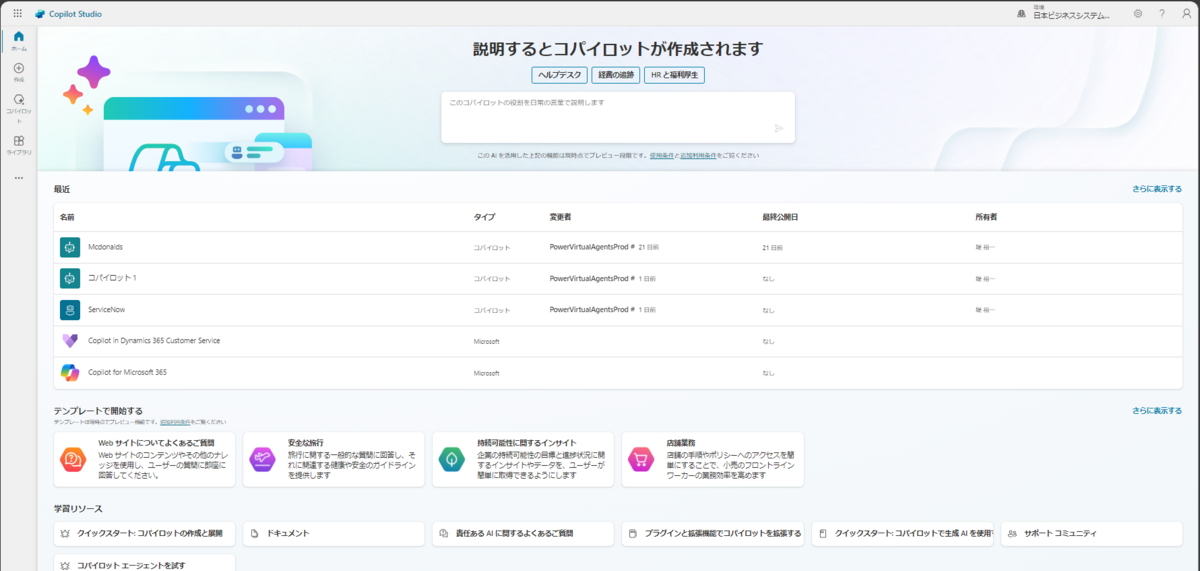
Task: Click the 所有者 column header
Action: tap(986, 216)
